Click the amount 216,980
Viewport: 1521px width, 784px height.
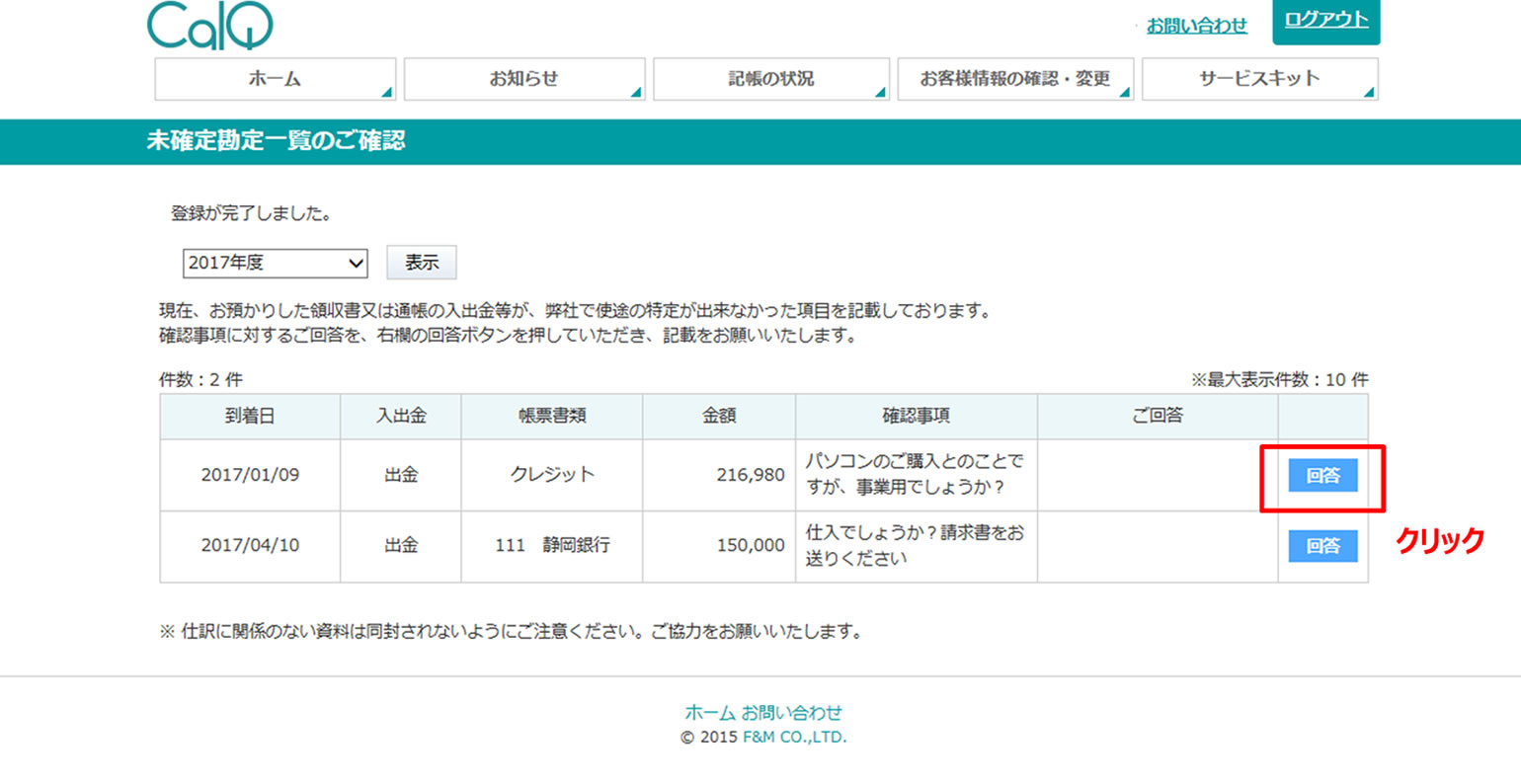751,475
